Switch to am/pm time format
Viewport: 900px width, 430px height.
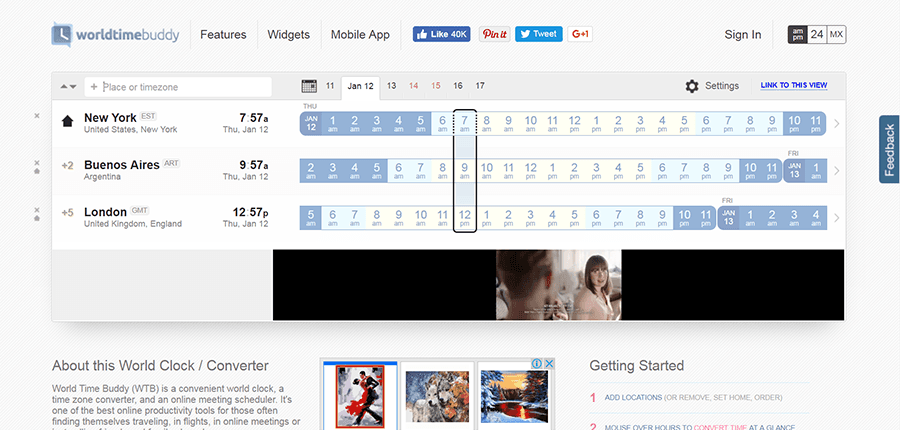point(797,35)
